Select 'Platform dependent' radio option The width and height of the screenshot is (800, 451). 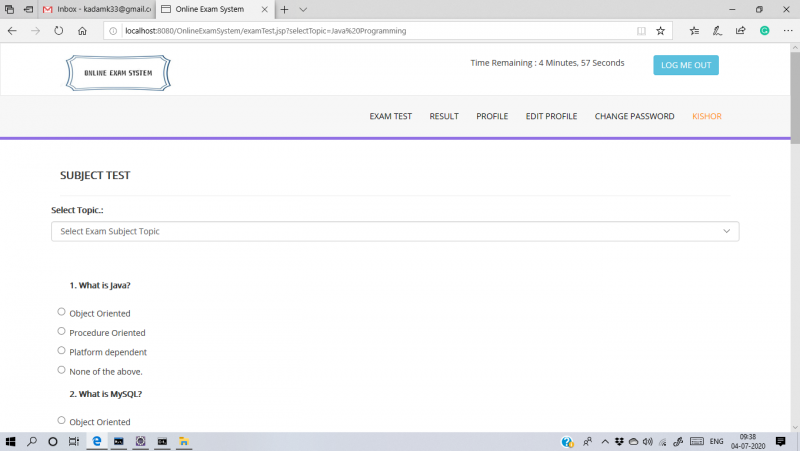click(61, 350)
